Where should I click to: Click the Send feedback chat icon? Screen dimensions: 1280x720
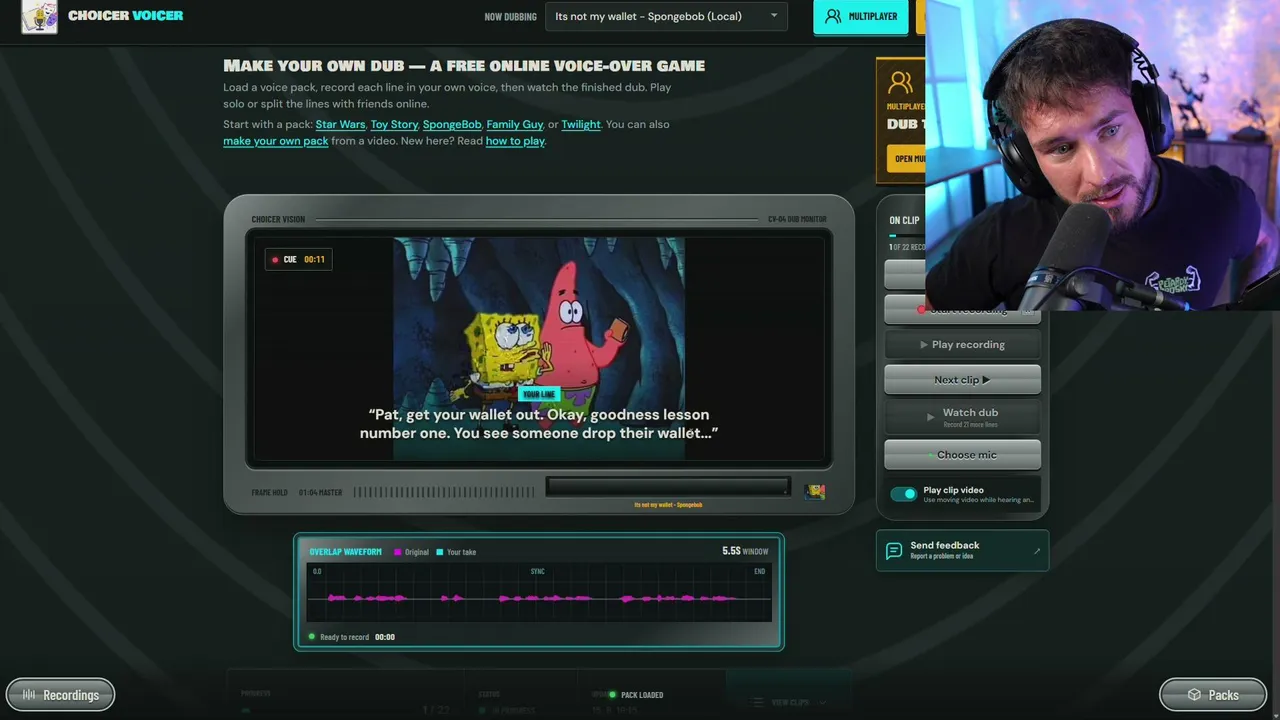tap(895, 550)
